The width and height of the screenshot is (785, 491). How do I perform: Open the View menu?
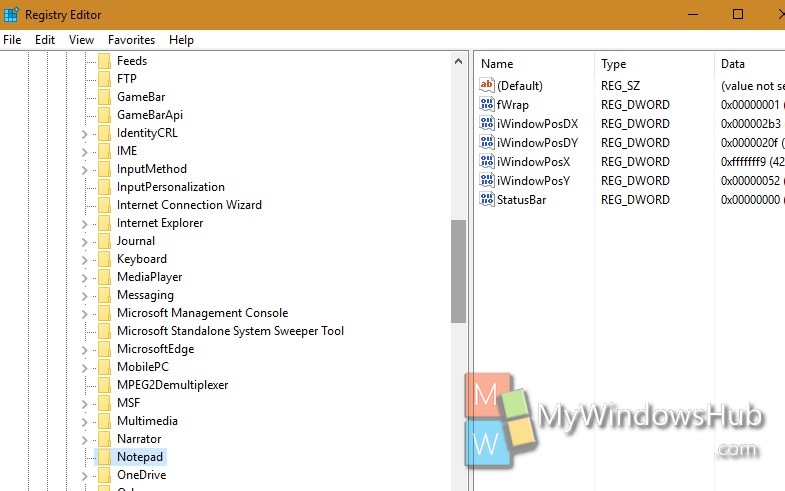click(x=81, y=40)
